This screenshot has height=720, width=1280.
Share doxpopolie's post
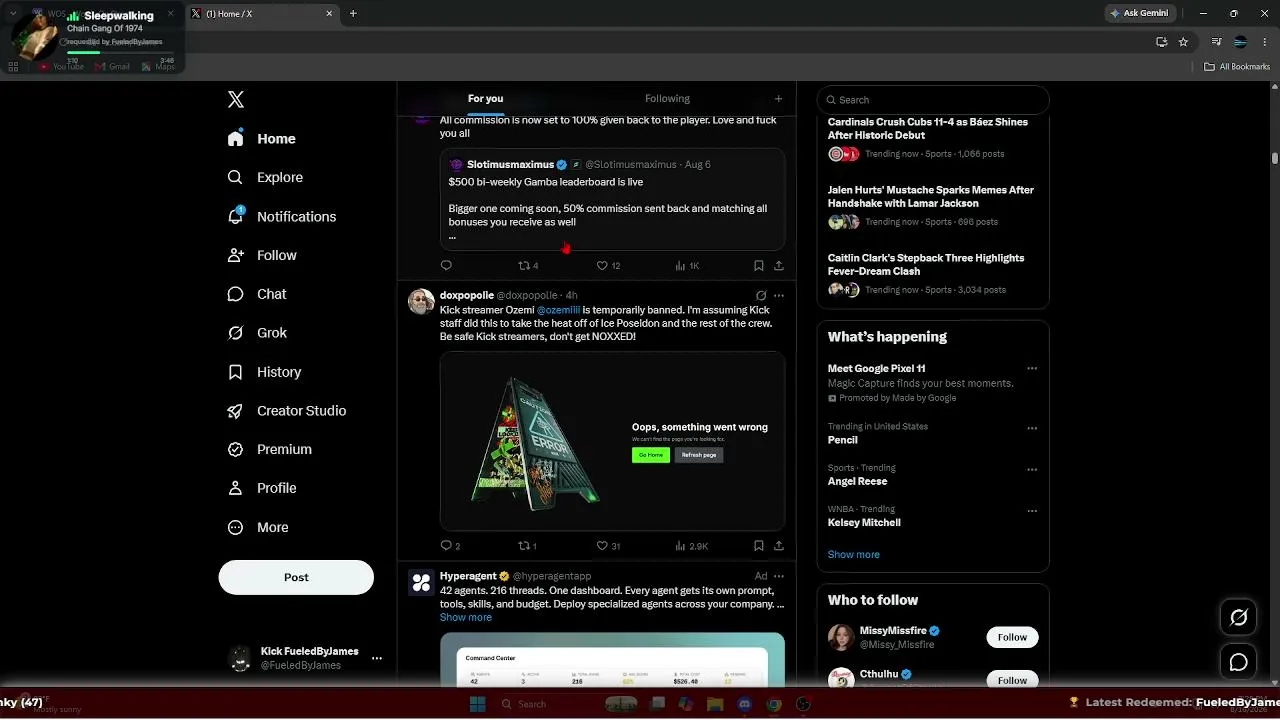[x=779, y=546]
